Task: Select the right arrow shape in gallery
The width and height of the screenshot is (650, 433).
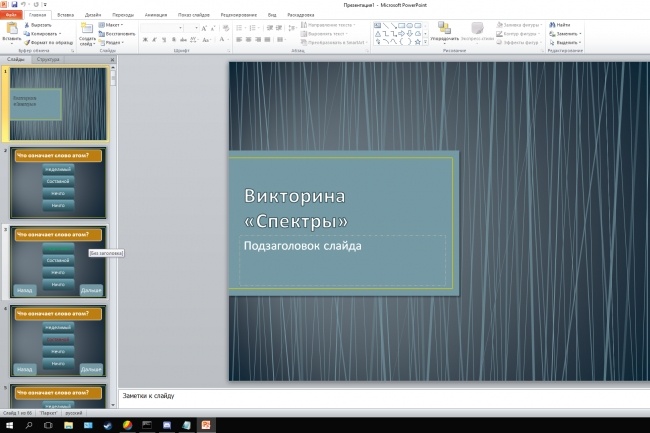Action: tap(402, 34)
